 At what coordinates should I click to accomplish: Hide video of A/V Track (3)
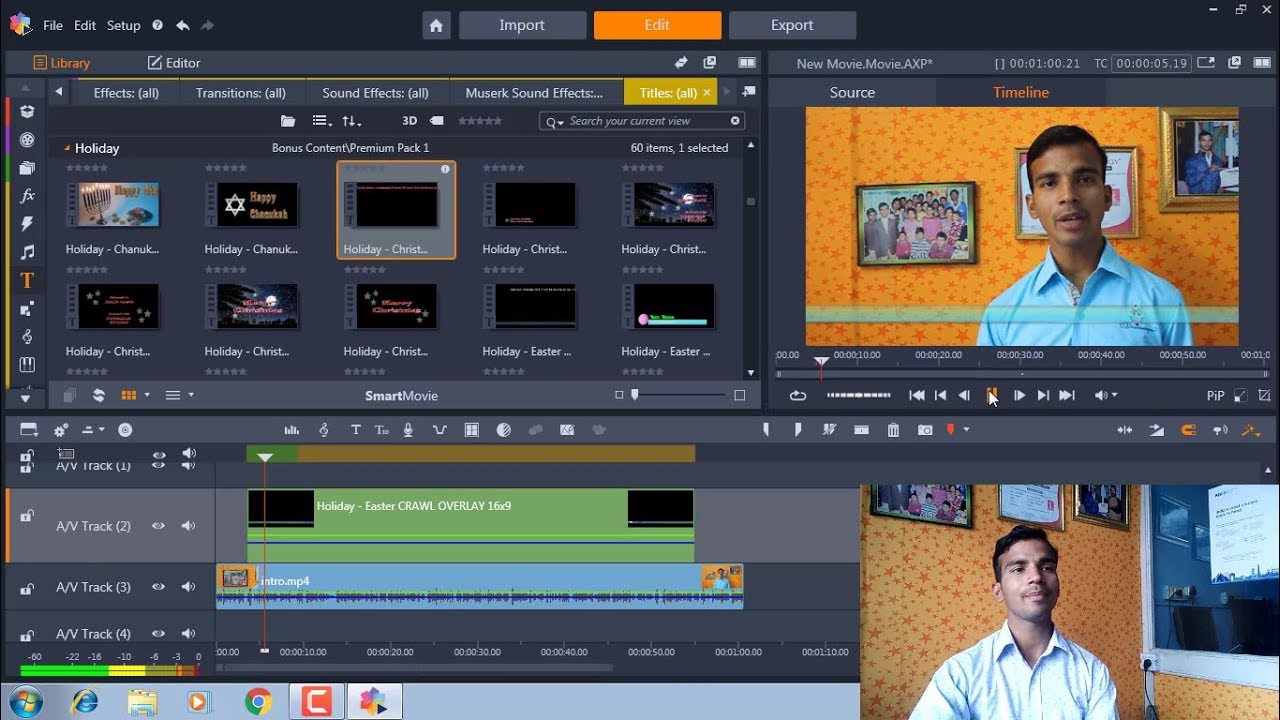[x=158, y=587]
